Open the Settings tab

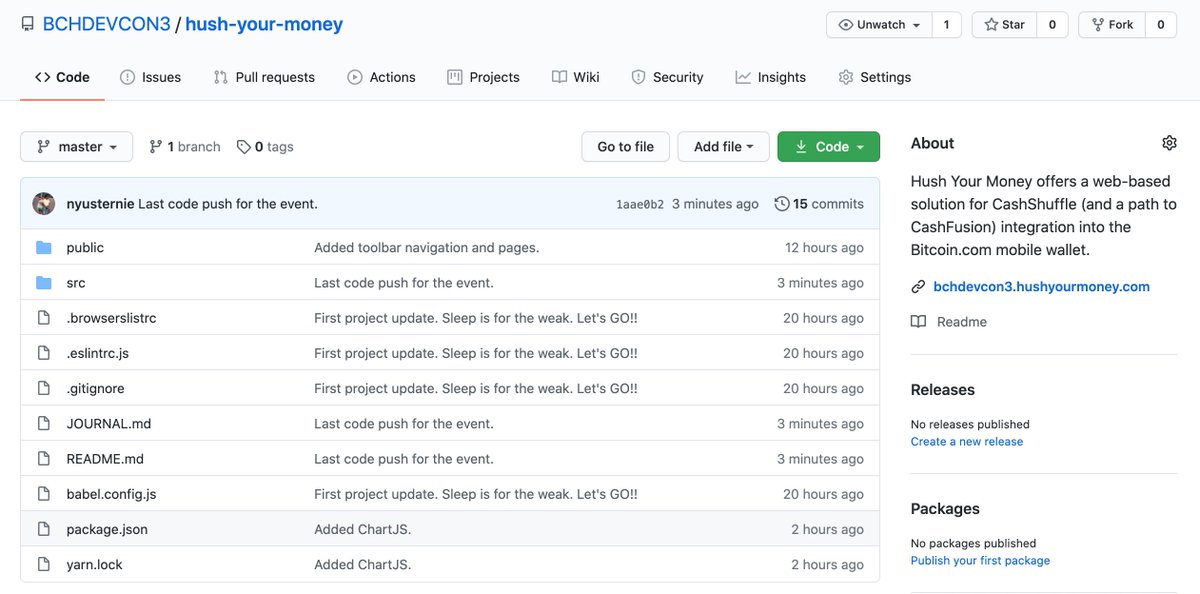875,77
